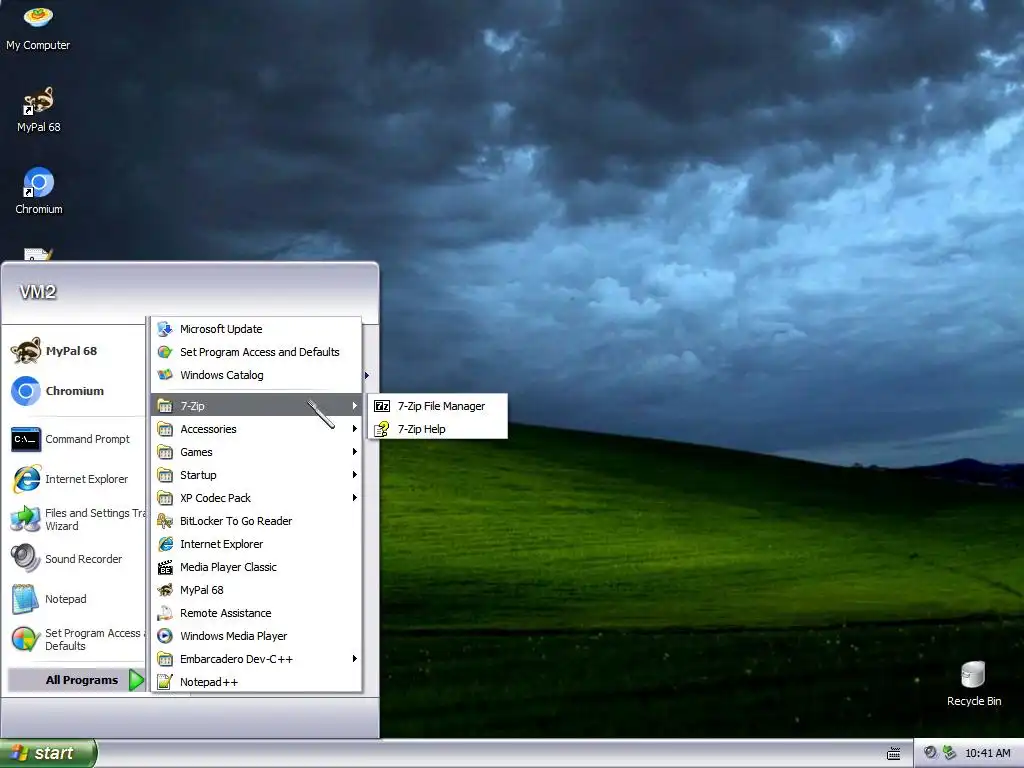
Task: Select Embarcadero Dev-C++ folder entry
Action: 256,659
